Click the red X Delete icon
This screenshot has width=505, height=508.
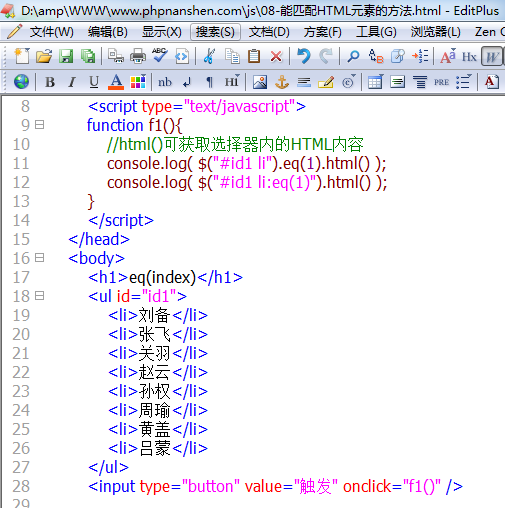point(276,56)
